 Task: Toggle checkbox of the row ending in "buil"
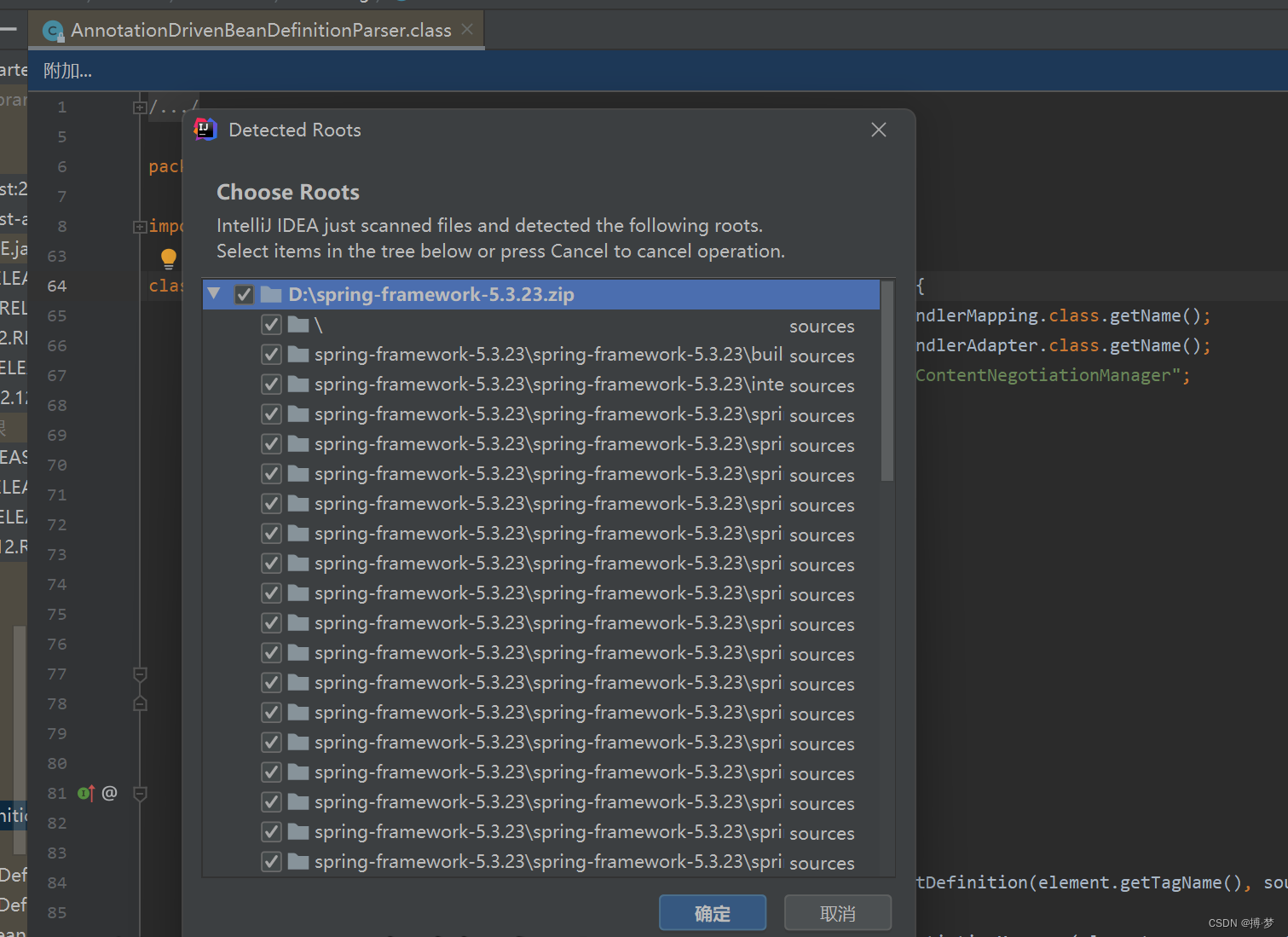click(271, 355)
